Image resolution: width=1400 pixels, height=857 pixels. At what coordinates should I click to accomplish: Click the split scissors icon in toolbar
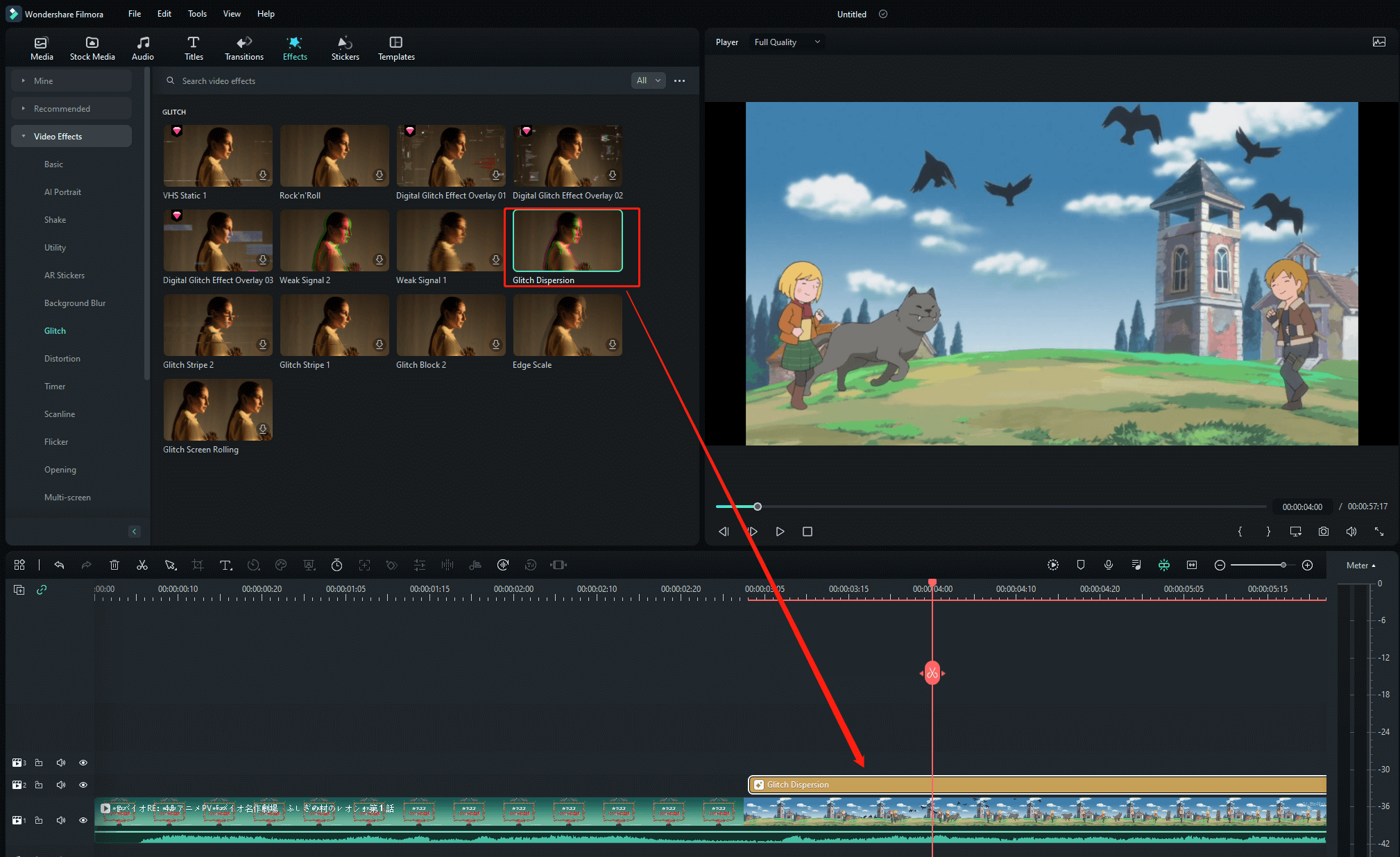tap(142, 565)
